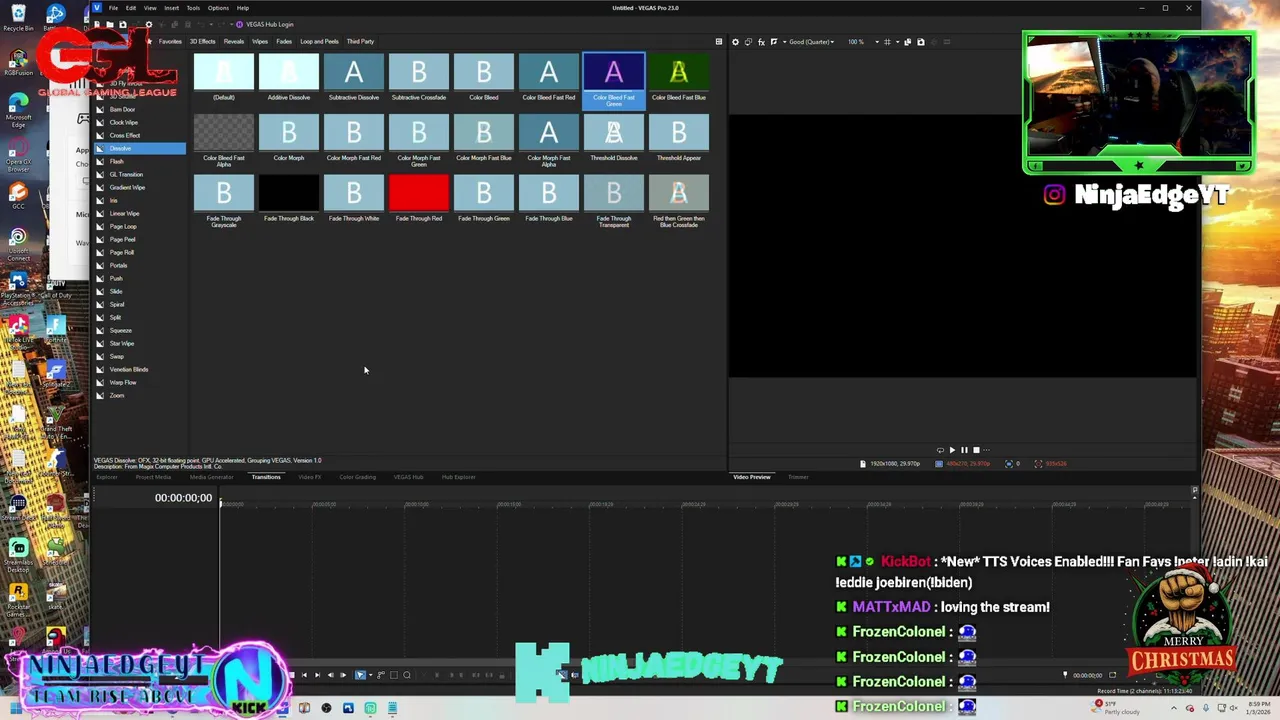
Task: Open the Tools menu
Action: pos(193,8)
